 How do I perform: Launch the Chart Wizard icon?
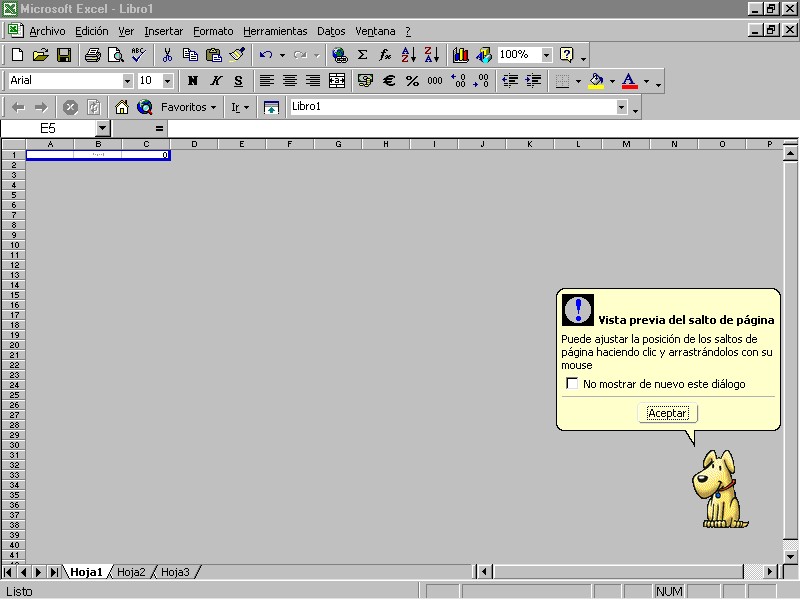click(460, 55)
